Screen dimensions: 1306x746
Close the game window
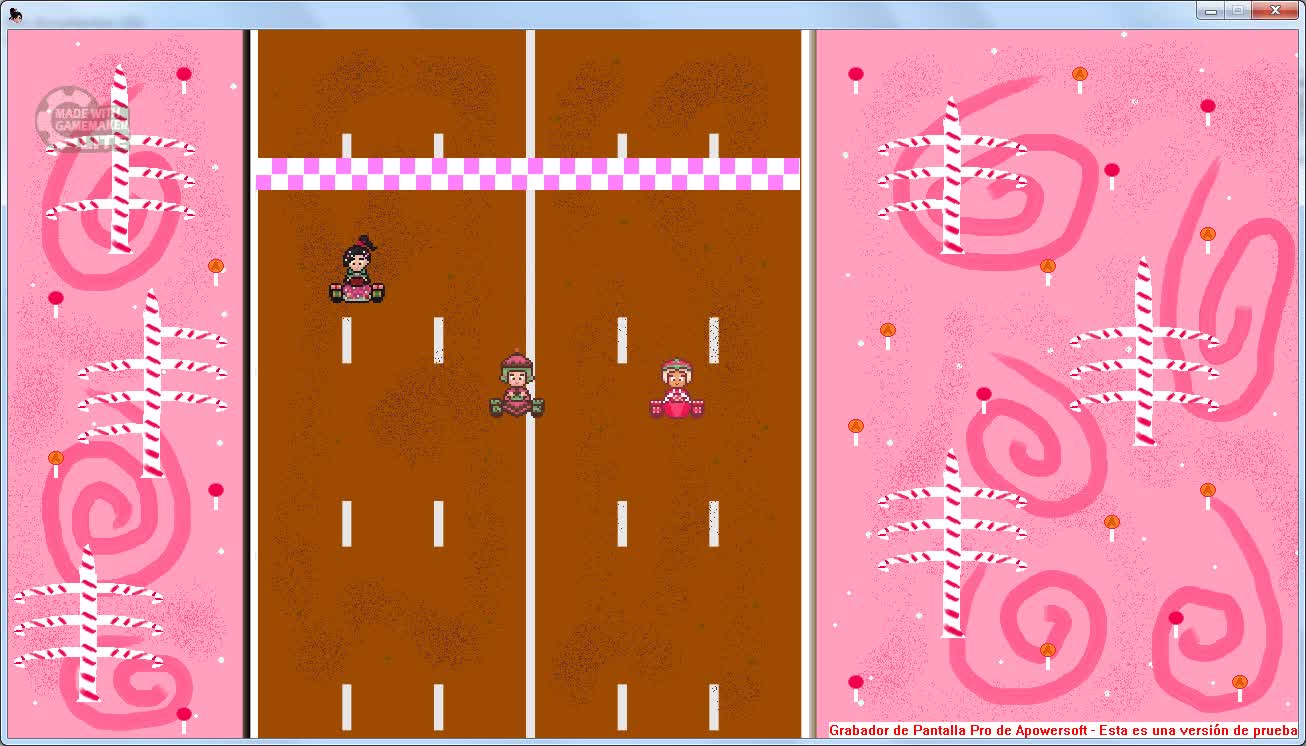pos(1275,10)
